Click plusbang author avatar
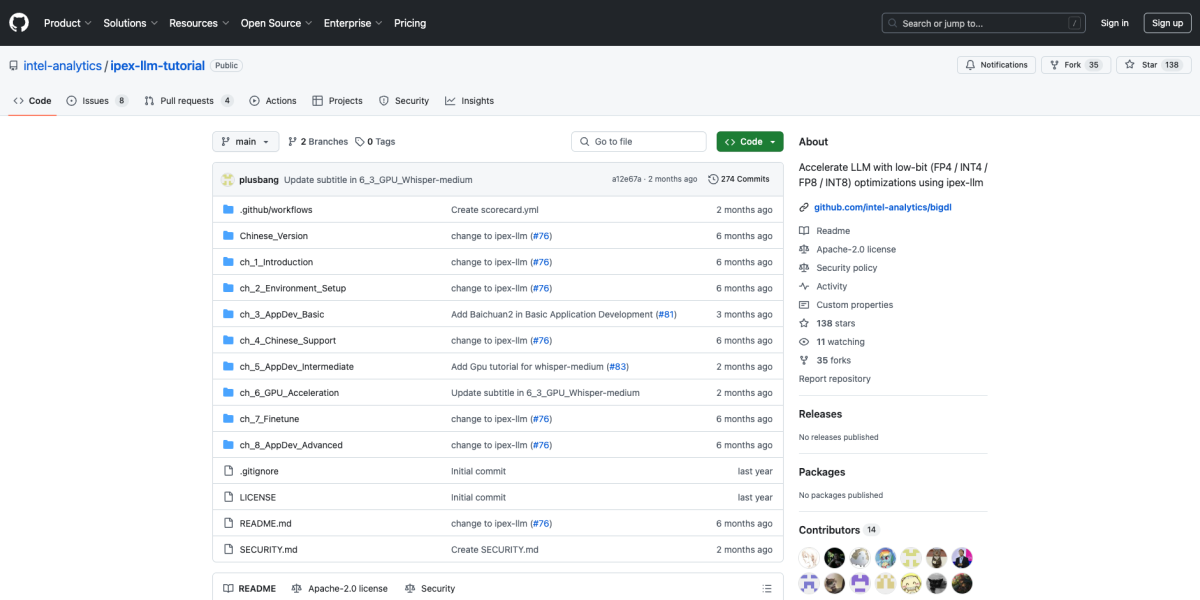The height and width of the screenshot is (600, 1200). tap(228, 180)
